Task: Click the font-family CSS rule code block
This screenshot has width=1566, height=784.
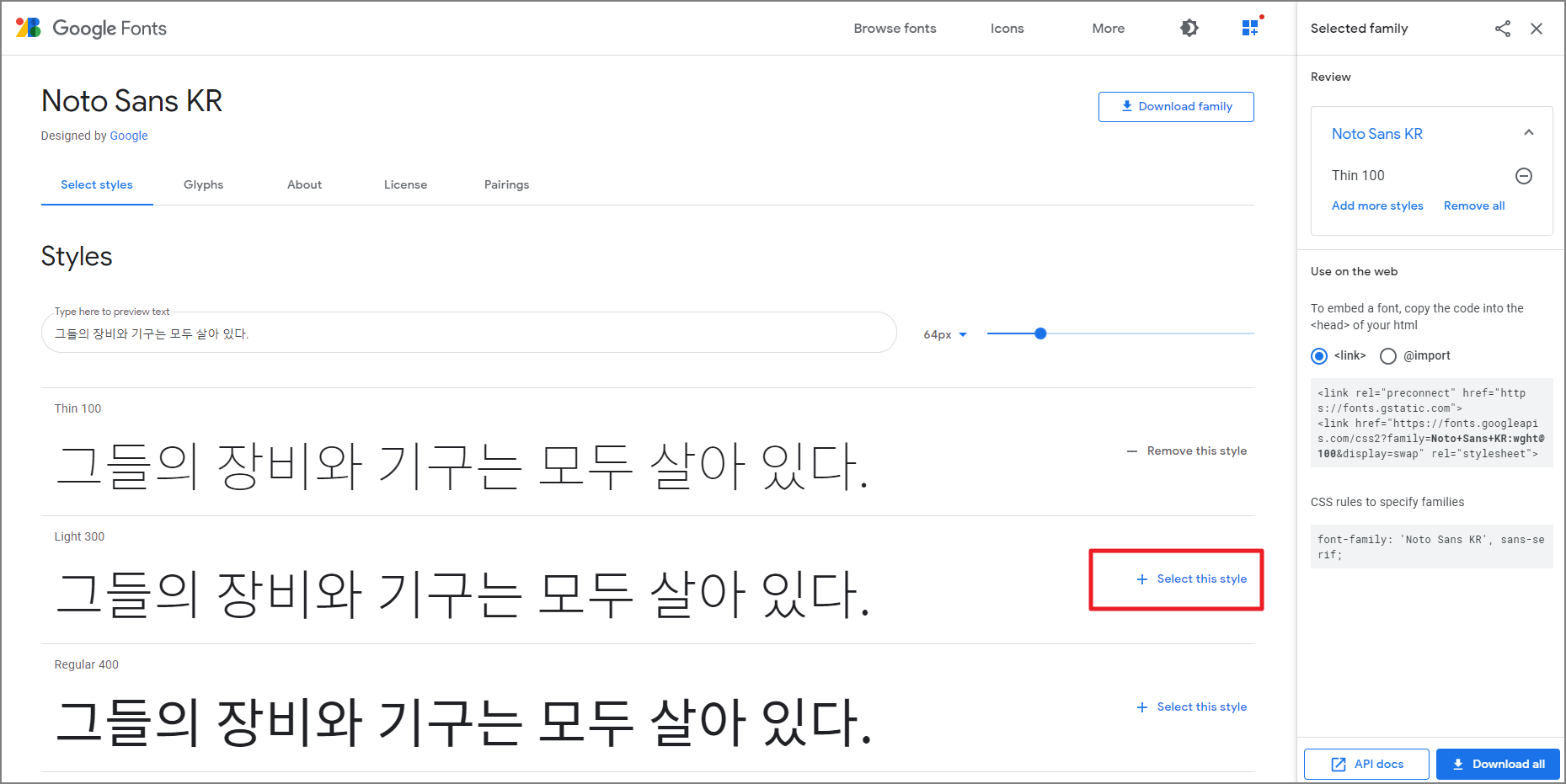Action: click(x=1431, y=547)
